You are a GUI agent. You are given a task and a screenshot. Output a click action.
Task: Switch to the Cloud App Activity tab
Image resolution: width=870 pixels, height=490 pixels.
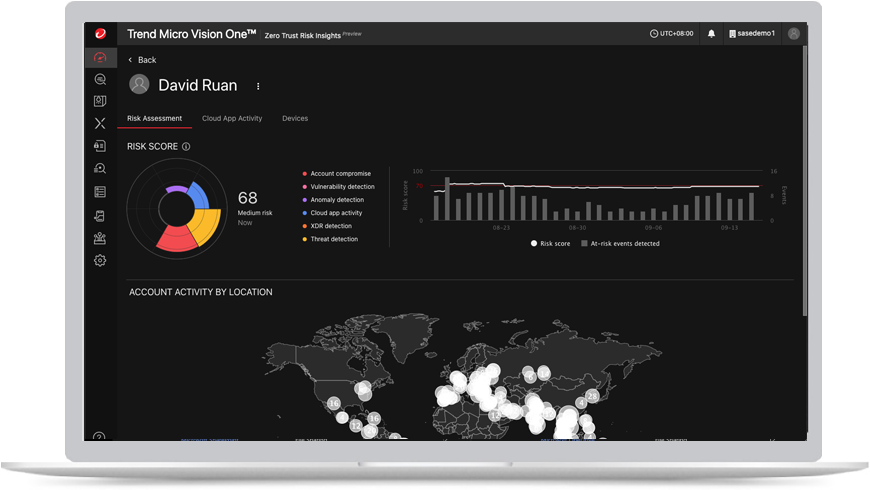232,118
